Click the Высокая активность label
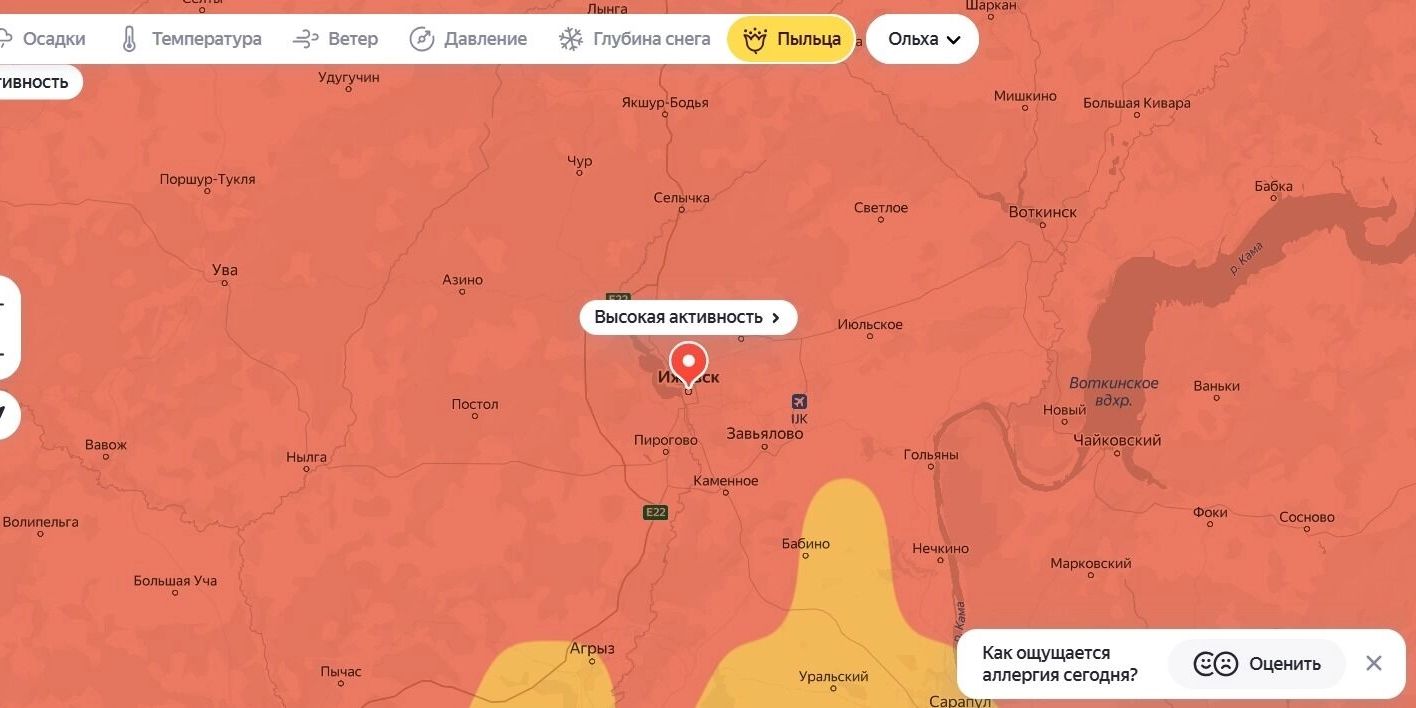Viewport: 1416px width, 708px height. (678, 317)
